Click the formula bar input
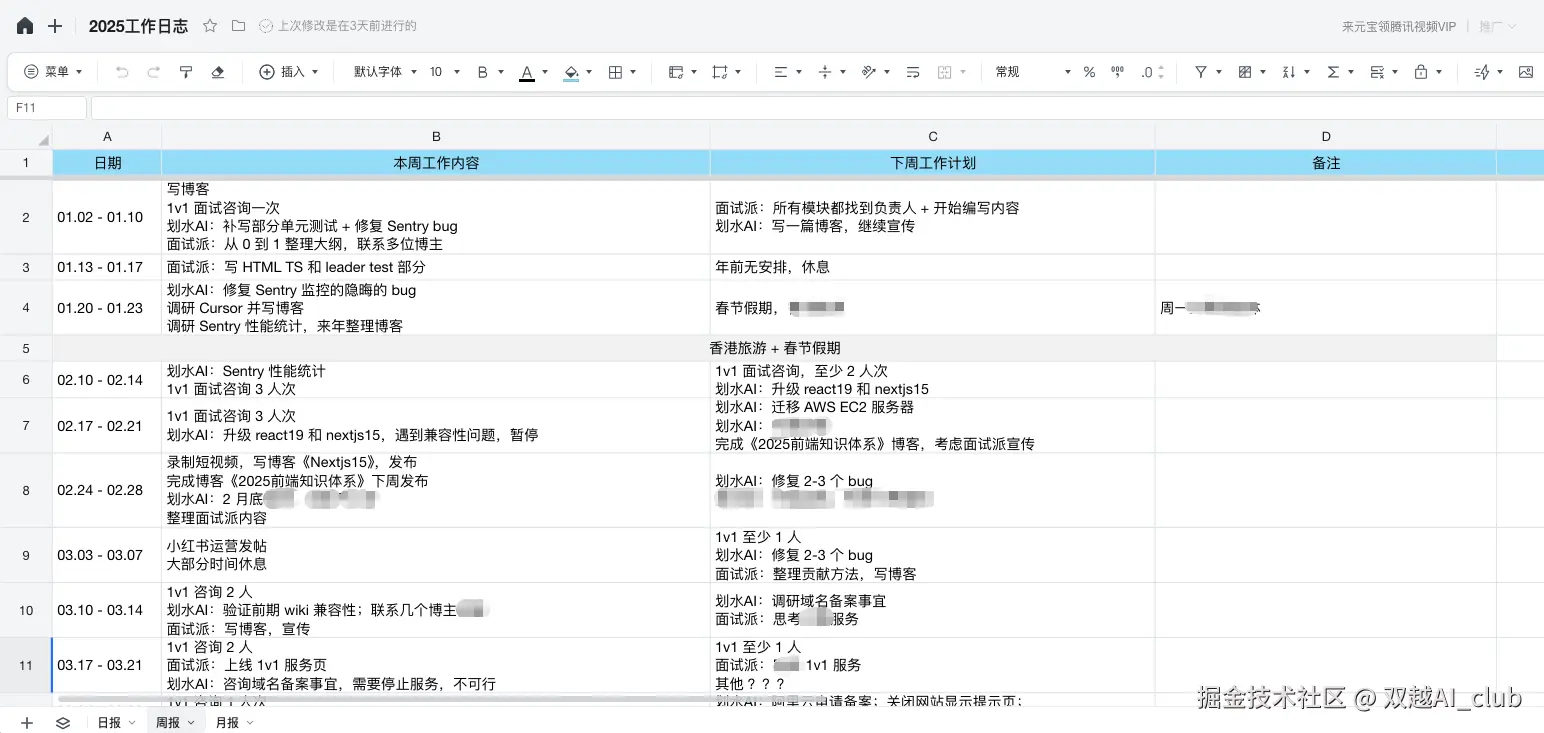This screenshot has width=1544, height=733. tap(817, 107)
